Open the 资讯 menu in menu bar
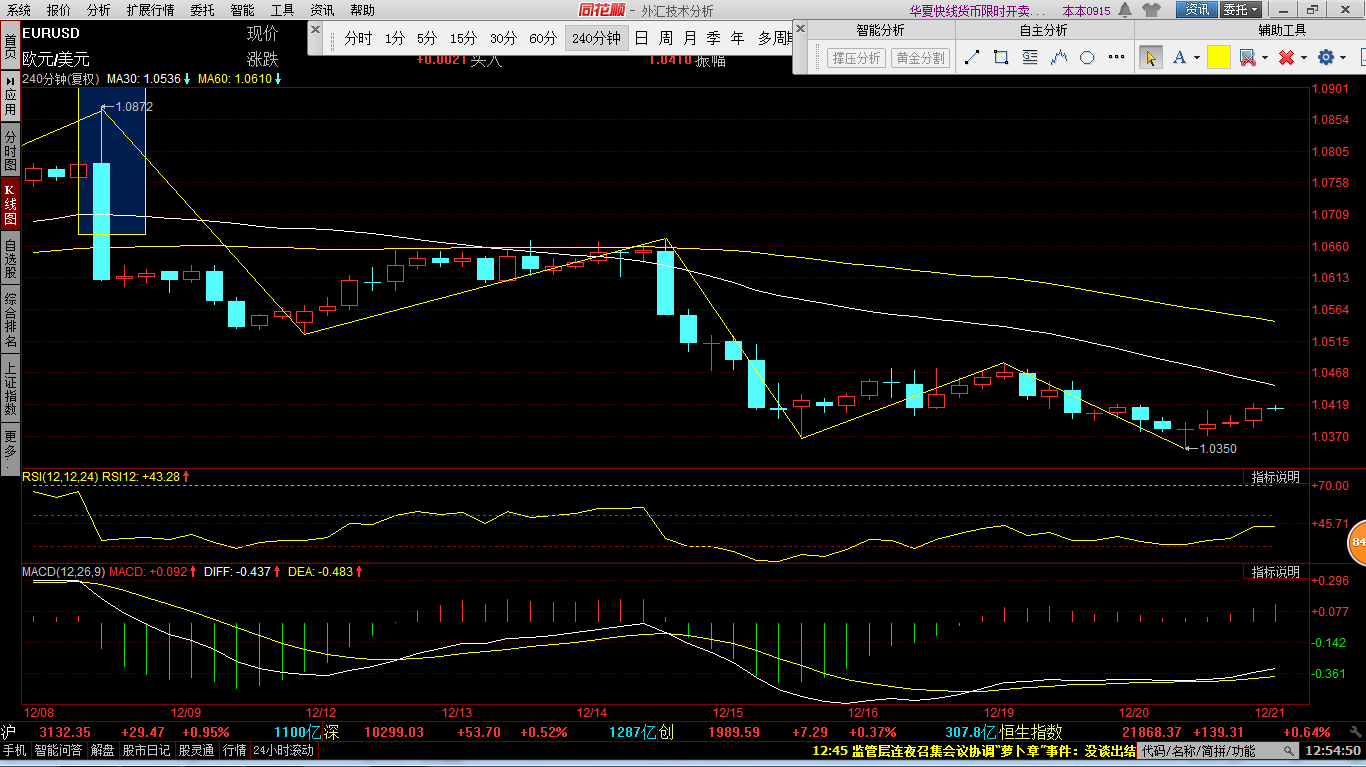The height and width of the screenshot is (767, 1366). [322, 10]
